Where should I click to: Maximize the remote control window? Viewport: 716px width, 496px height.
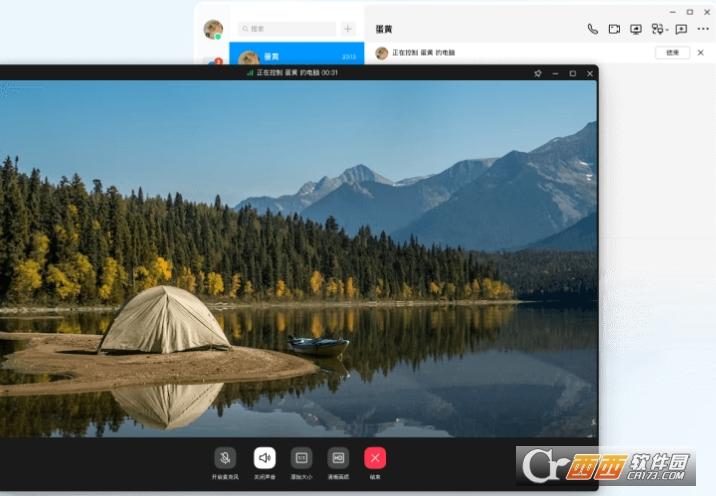(572, 73)
